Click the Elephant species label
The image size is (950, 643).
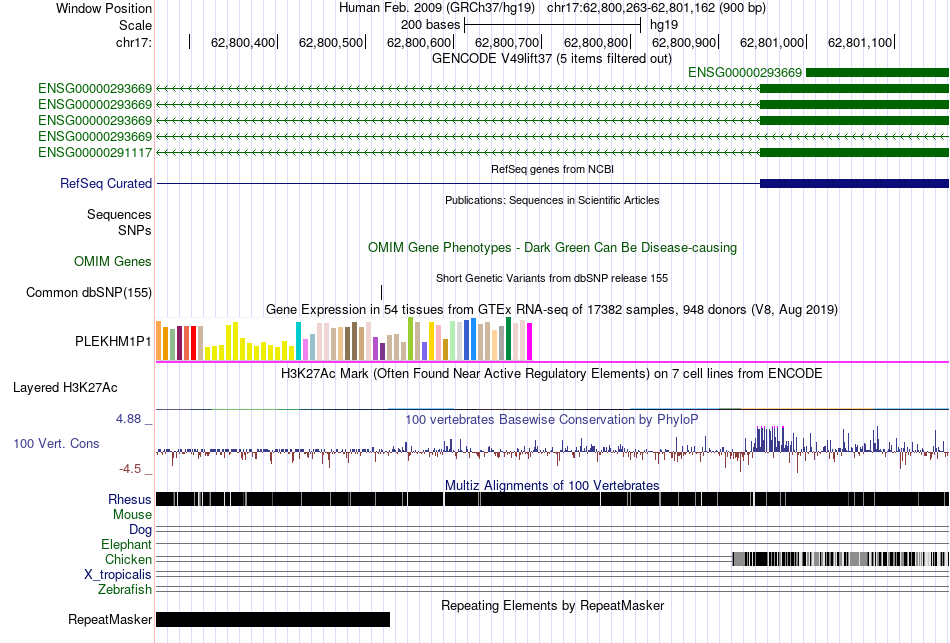click(126, 545)
